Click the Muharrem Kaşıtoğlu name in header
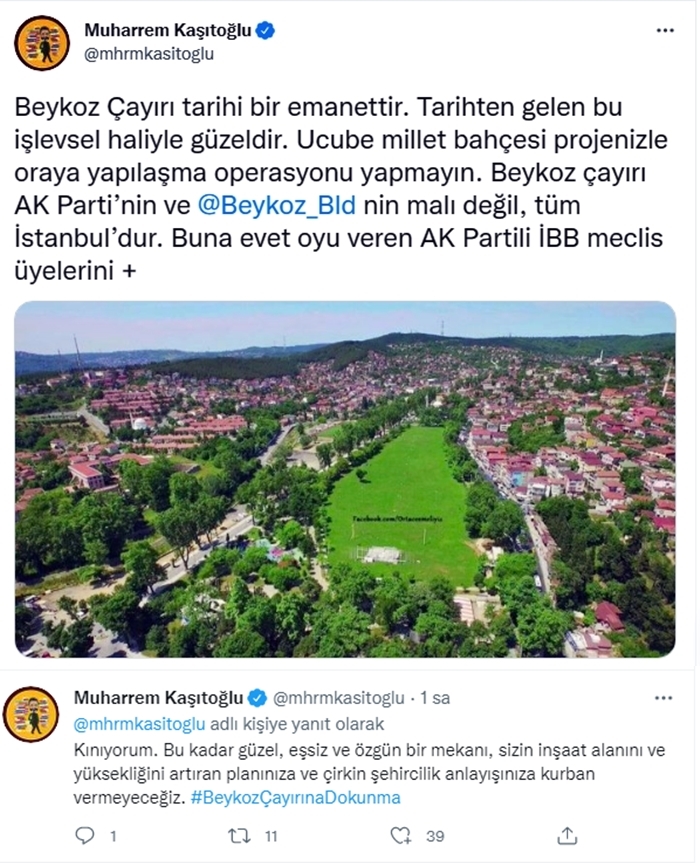This screenshot has width=700, height=863. tap(168, 30)
